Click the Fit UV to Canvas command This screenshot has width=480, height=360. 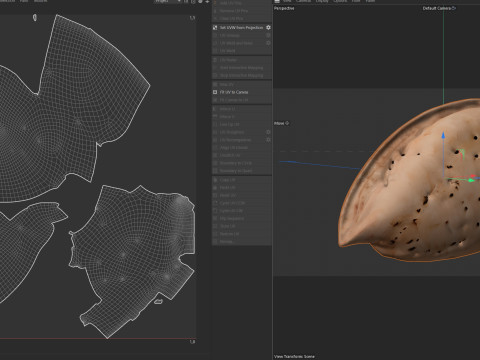234,92
